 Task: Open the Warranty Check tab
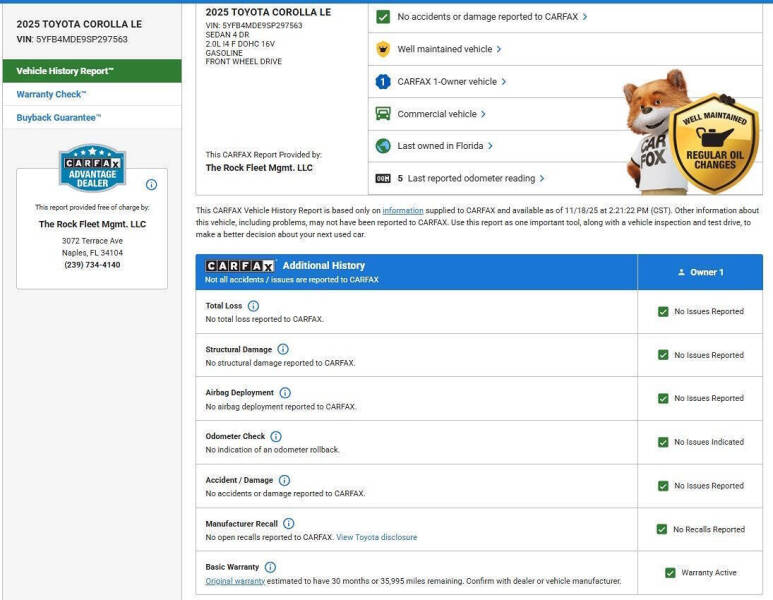pyautogui.click(x=51, y=94)
